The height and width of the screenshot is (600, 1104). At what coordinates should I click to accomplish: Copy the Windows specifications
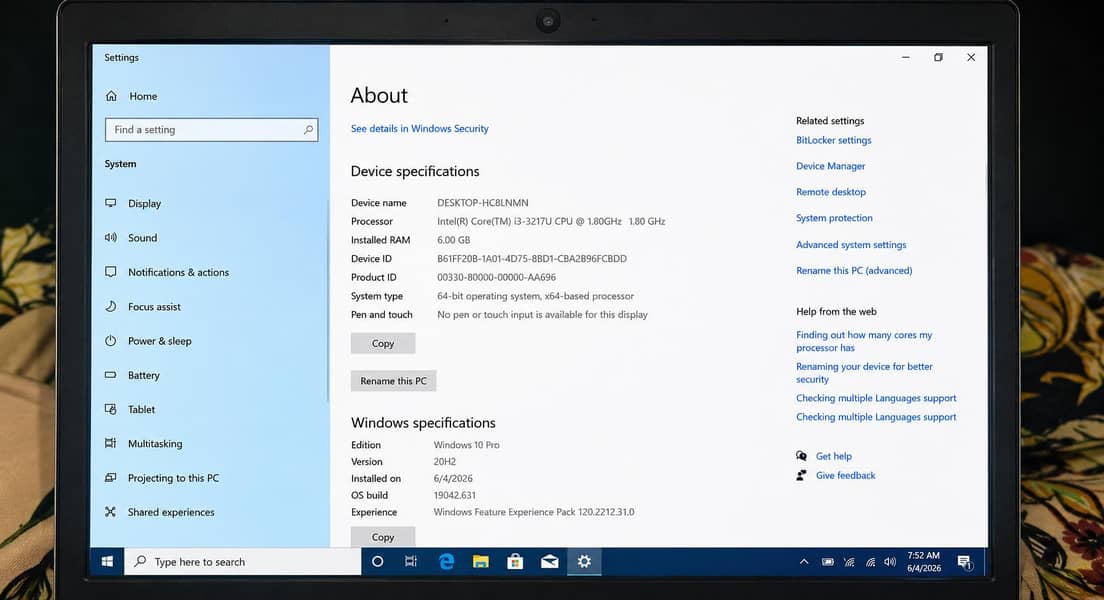(x=383, y=537)
